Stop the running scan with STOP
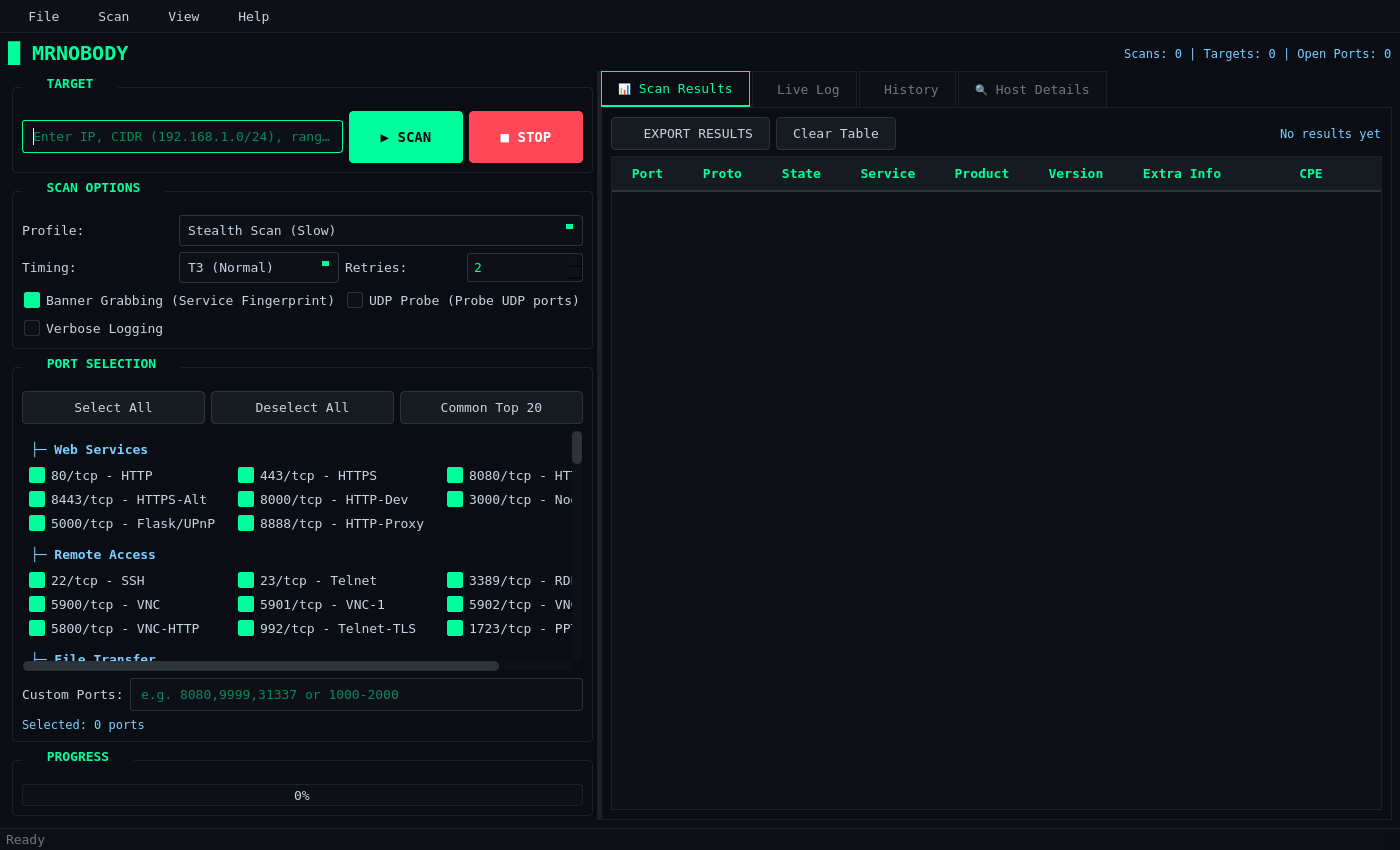The width and height of the screenshot is (1400, 850). point(526,137)
